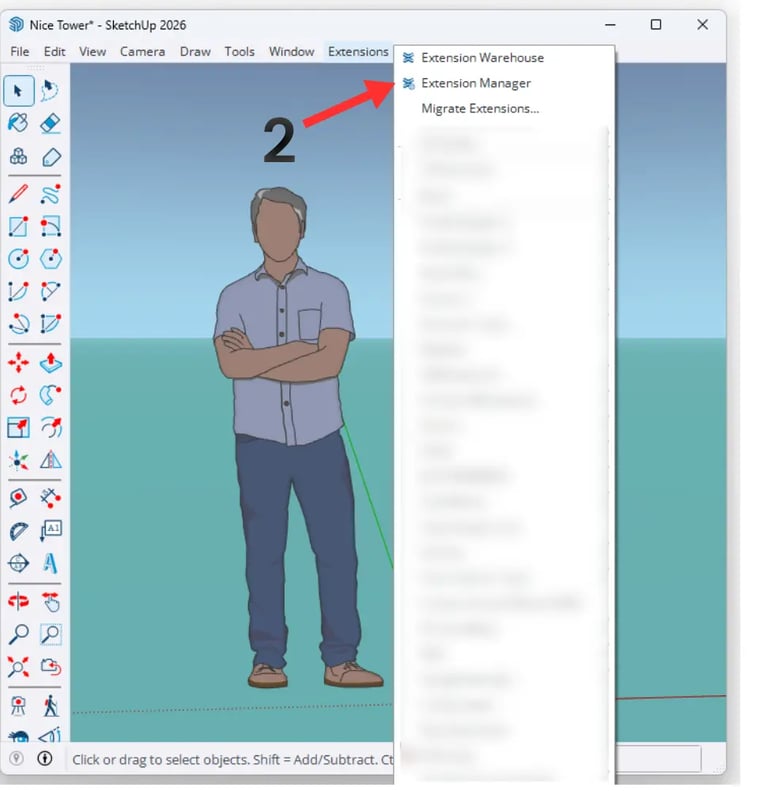Maximize the SketchUp window
Viewport: 768px width, 791px height.
point(655,24)
